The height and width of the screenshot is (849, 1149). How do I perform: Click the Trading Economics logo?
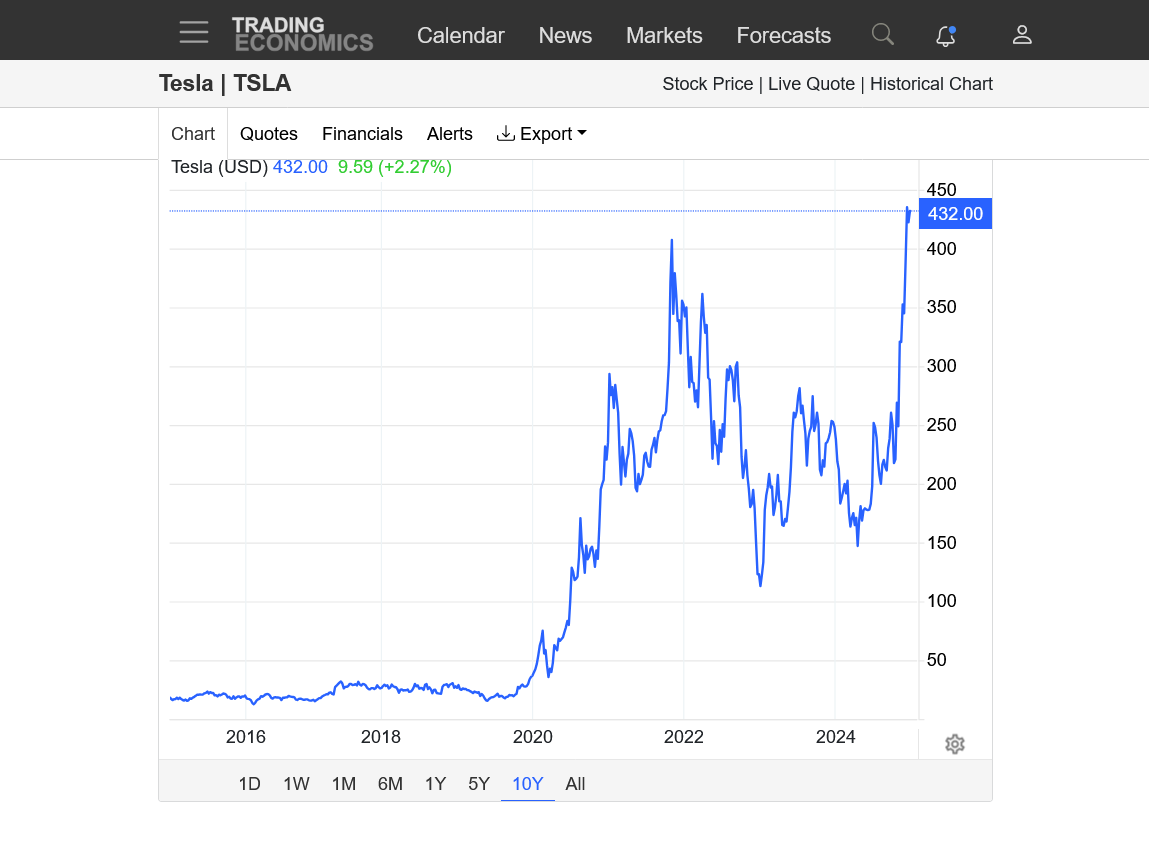[x=302, y=34]
